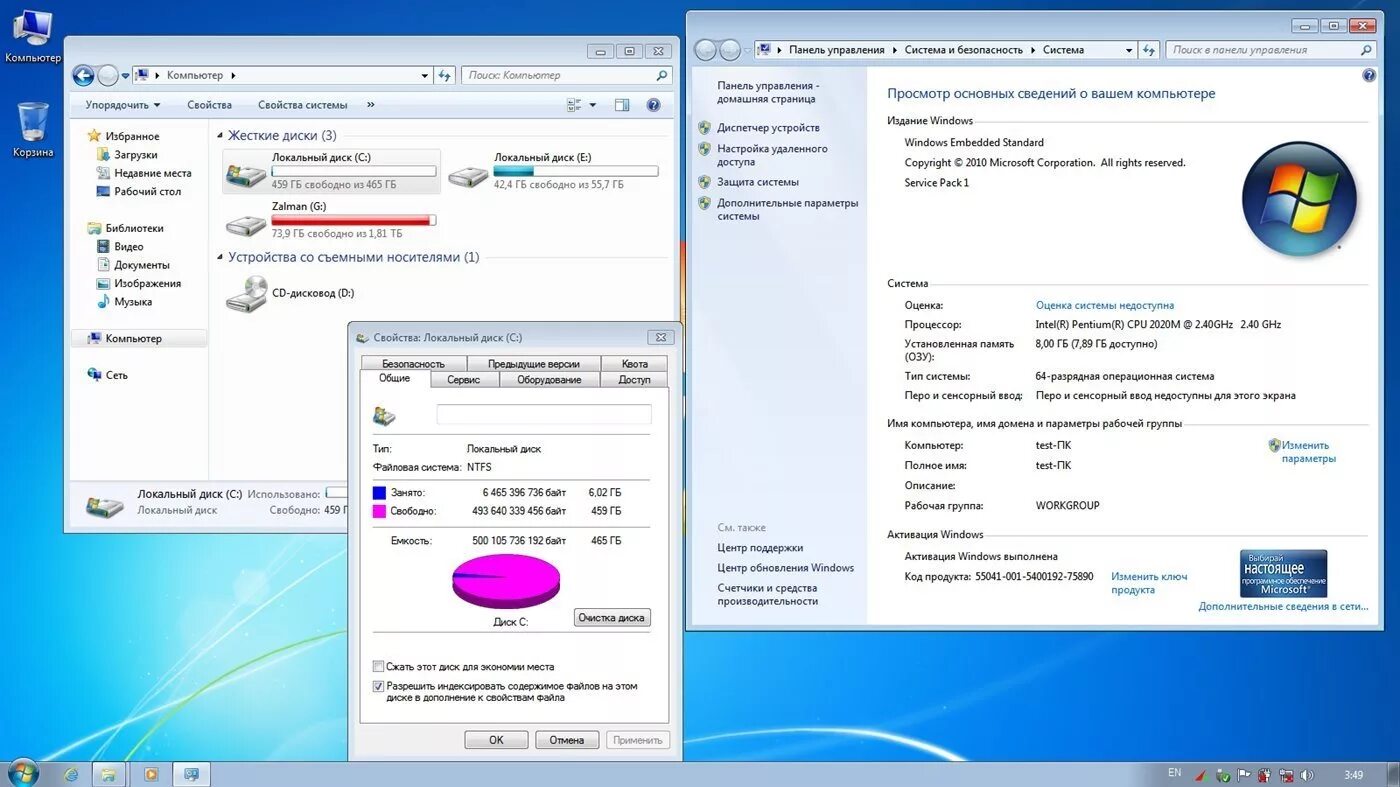
Task: Open Windows Media Player taskbar icon
Action: pyautogui.click(x=151, y=774)
